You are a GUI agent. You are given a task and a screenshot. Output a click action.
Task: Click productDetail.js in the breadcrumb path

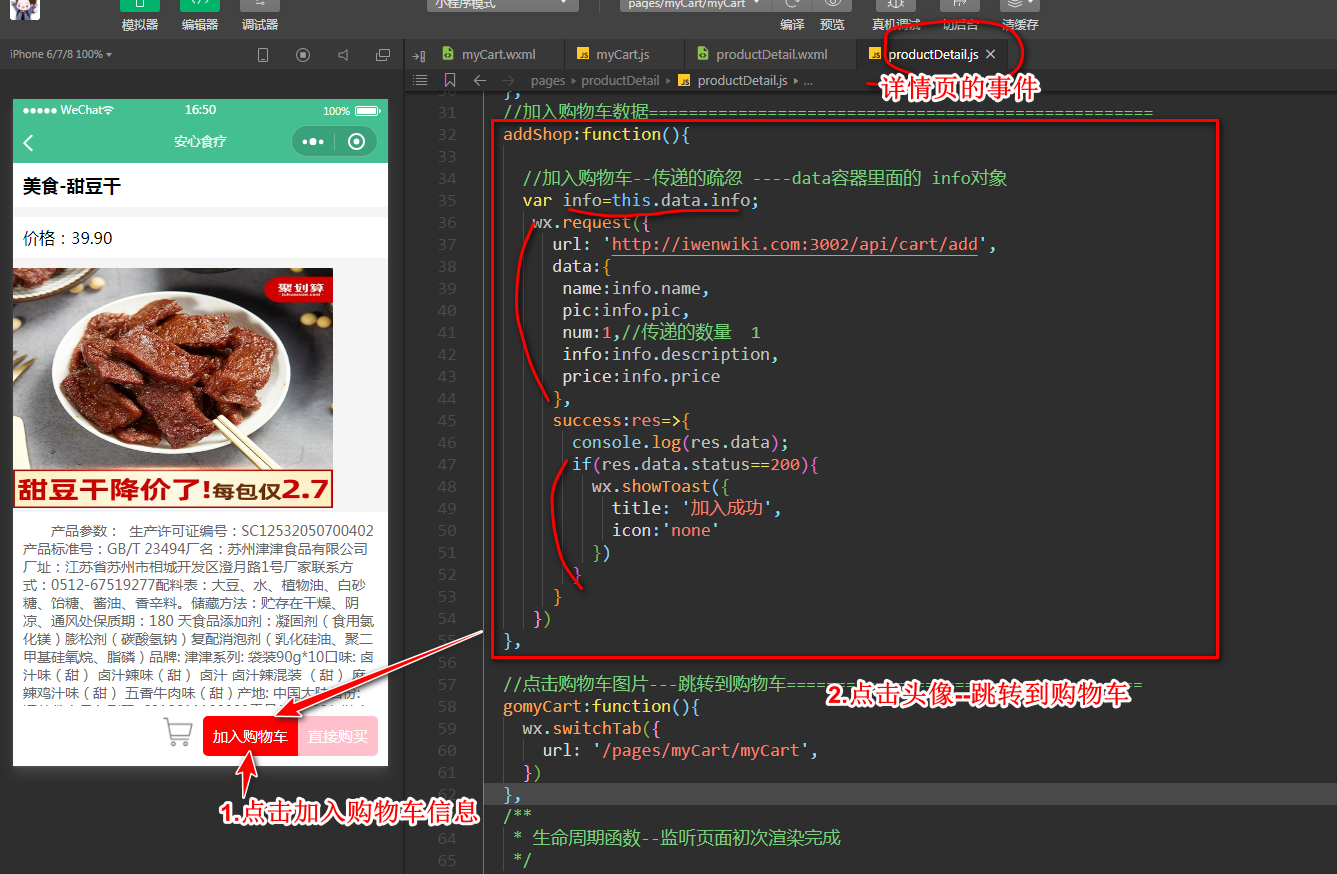click(x=742, y=81)
